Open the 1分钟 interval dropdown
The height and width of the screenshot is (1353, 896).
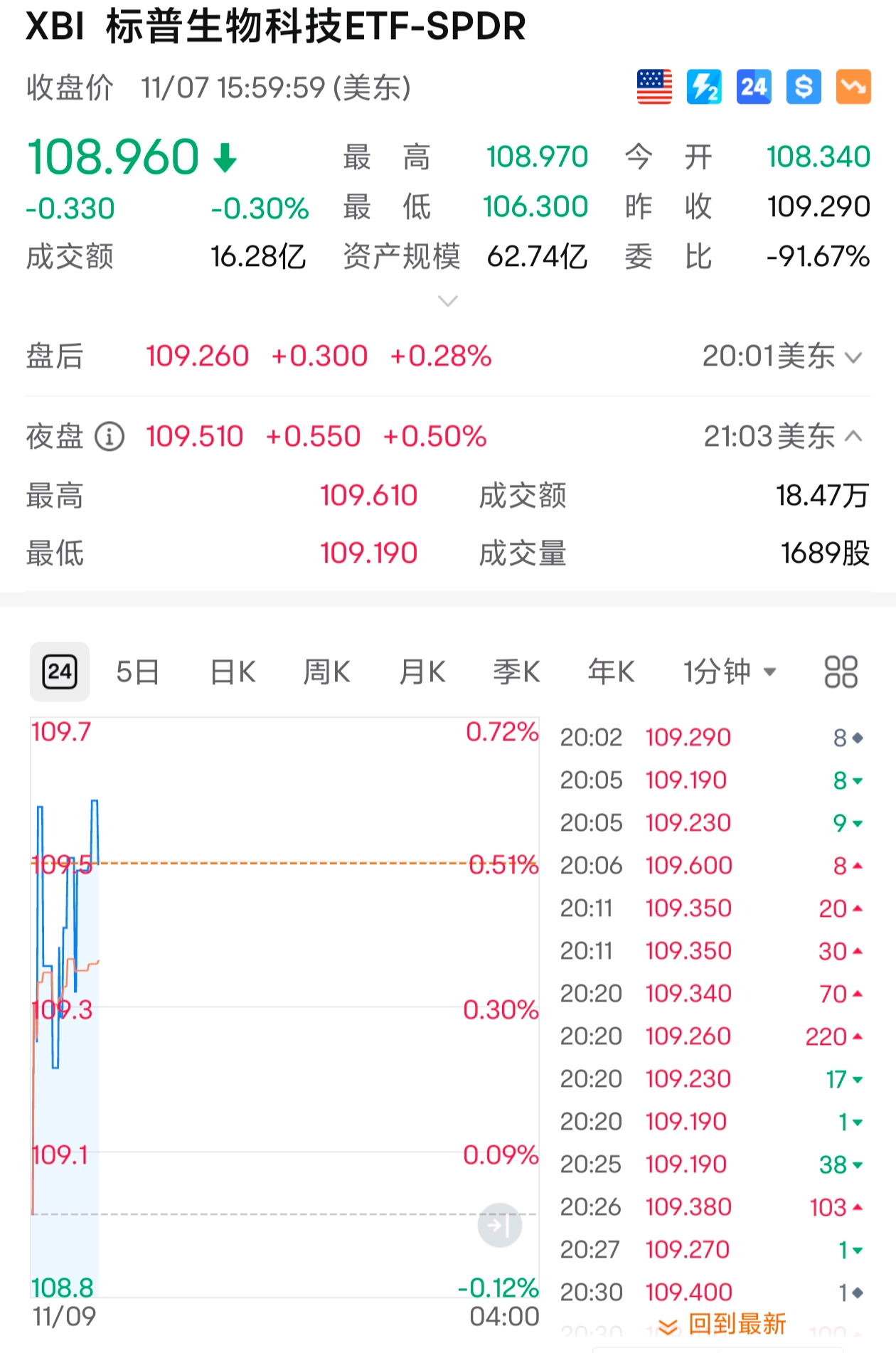click(x=730, y=672)
